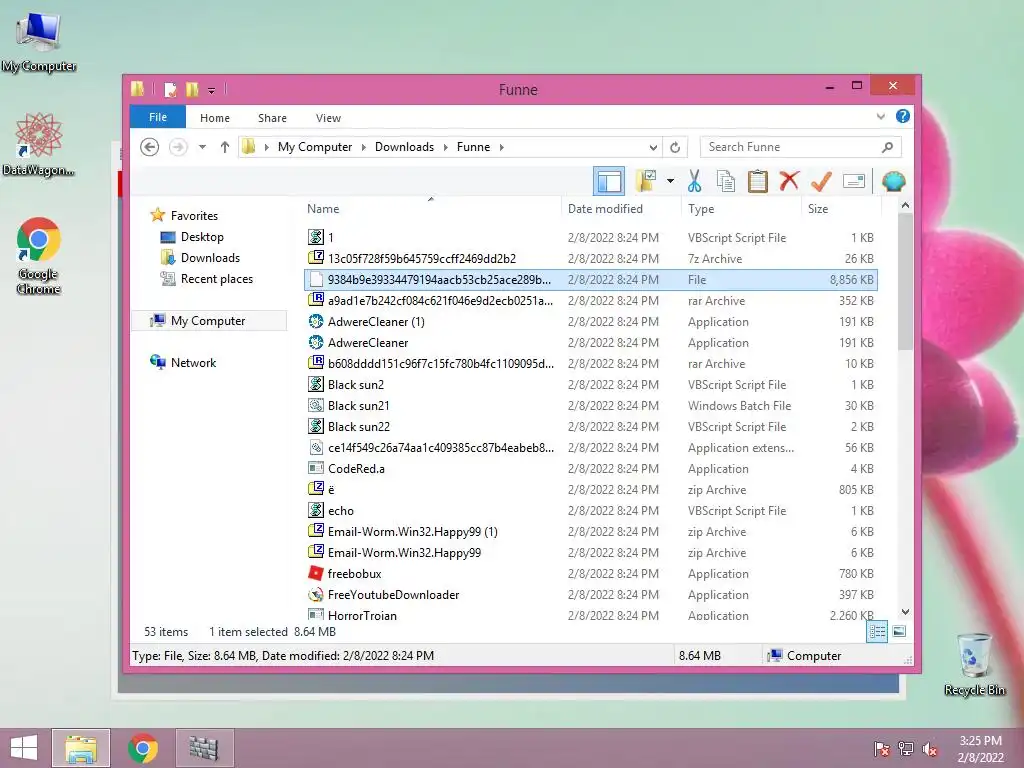
Task: Click the folder options toolbar icon
Action: pos(646,181)
